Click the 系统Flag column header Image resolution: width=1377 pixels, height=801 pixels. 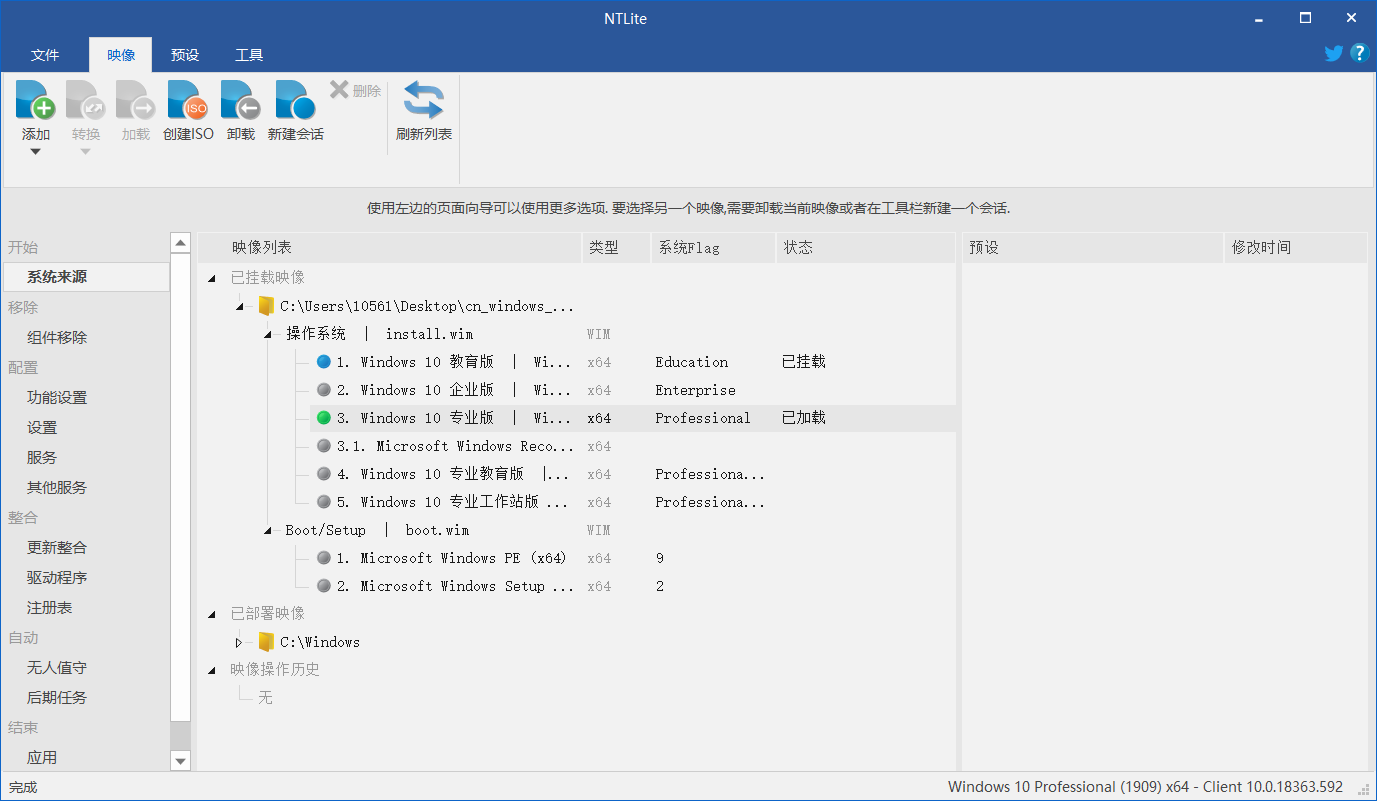coord(713,247)
